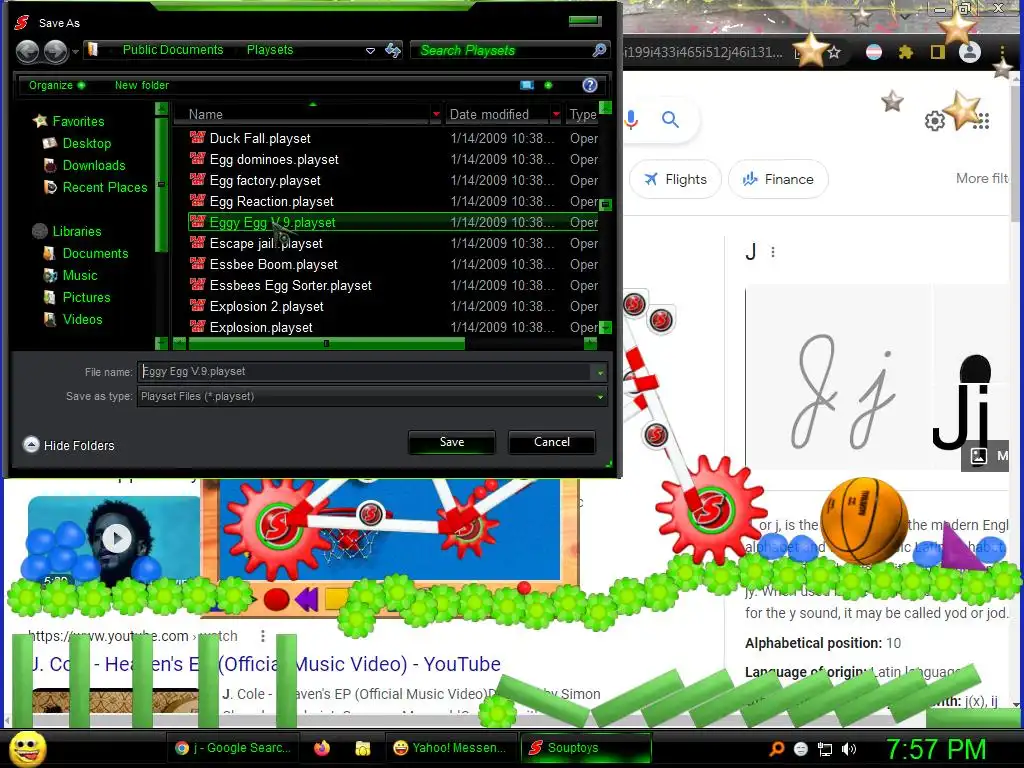Open the Save as type combo box
The height and width of the screenshot is (768, 1024).
pos(372,396)
